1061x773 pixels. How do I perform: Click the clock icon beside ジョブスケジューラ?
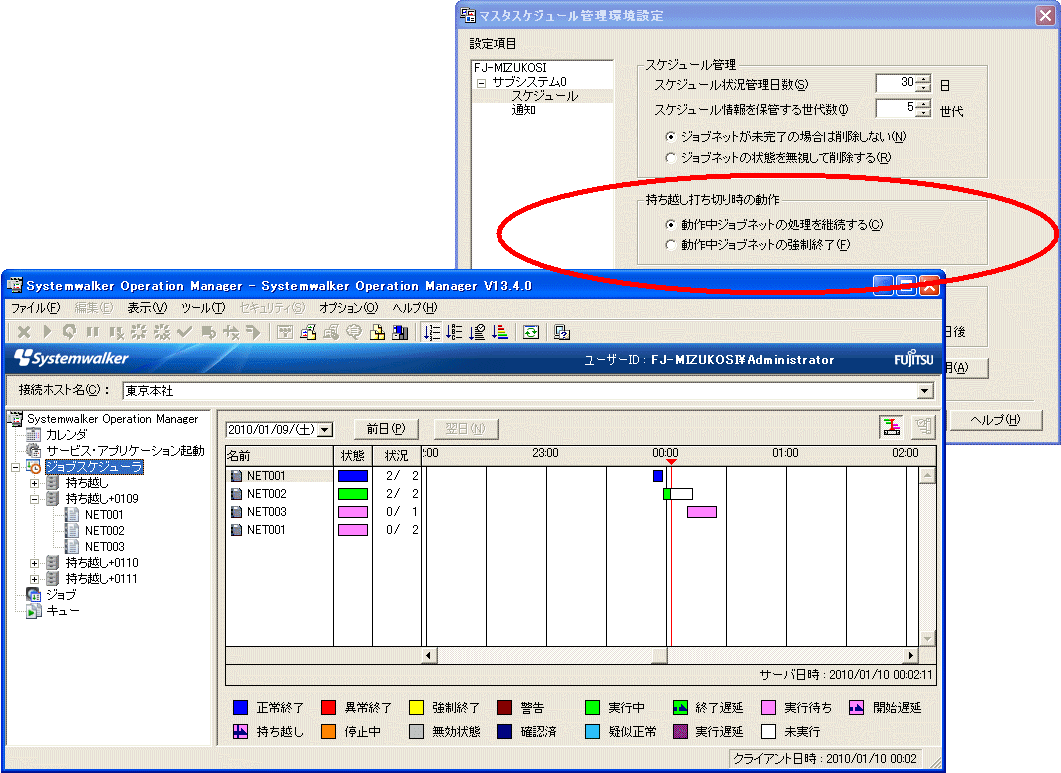click(x=33, y=467)
